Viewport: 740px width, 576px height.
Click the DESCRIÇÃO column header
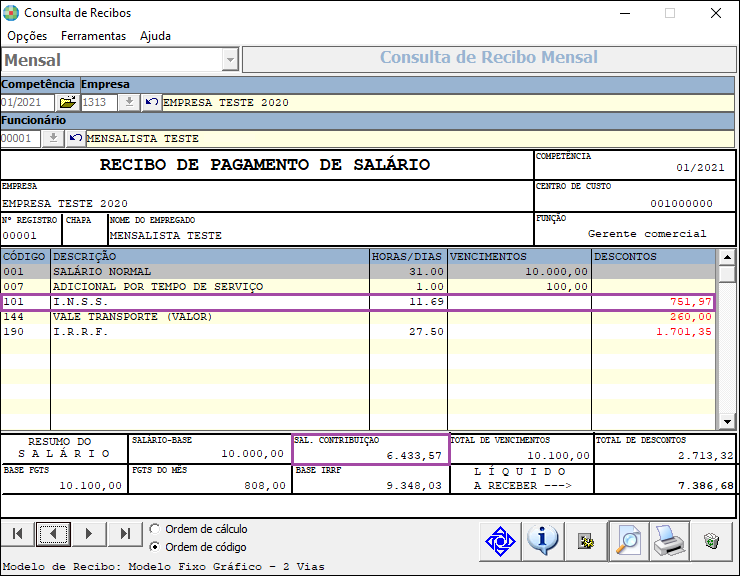(x=210, y=256)
